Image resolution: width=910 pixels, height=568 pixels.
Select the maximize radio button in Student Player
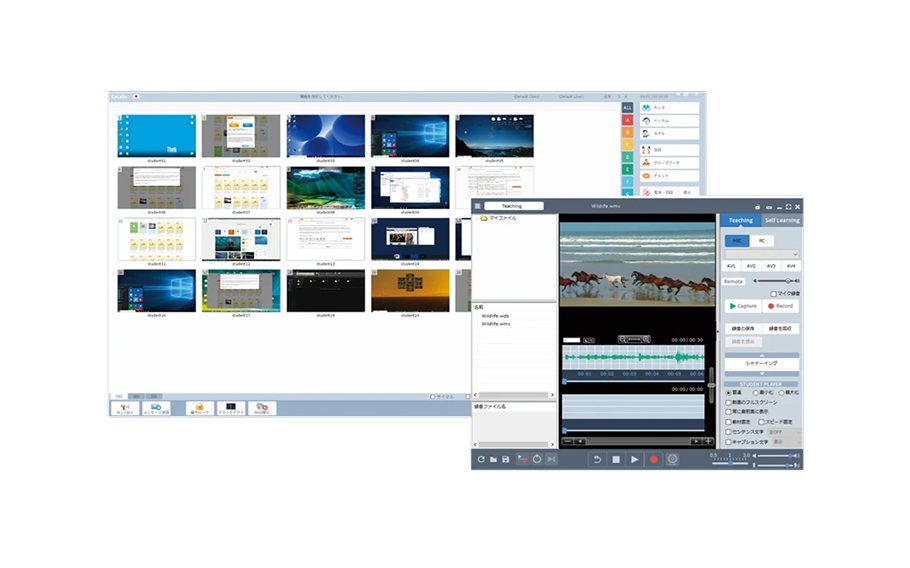coord(781,393)
